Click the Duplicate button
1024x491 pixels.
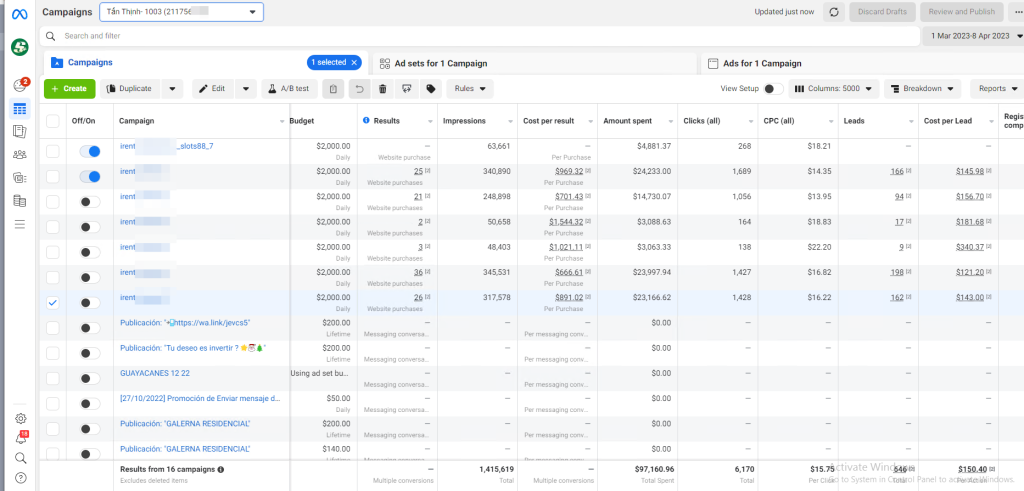(x=131, y=89)
